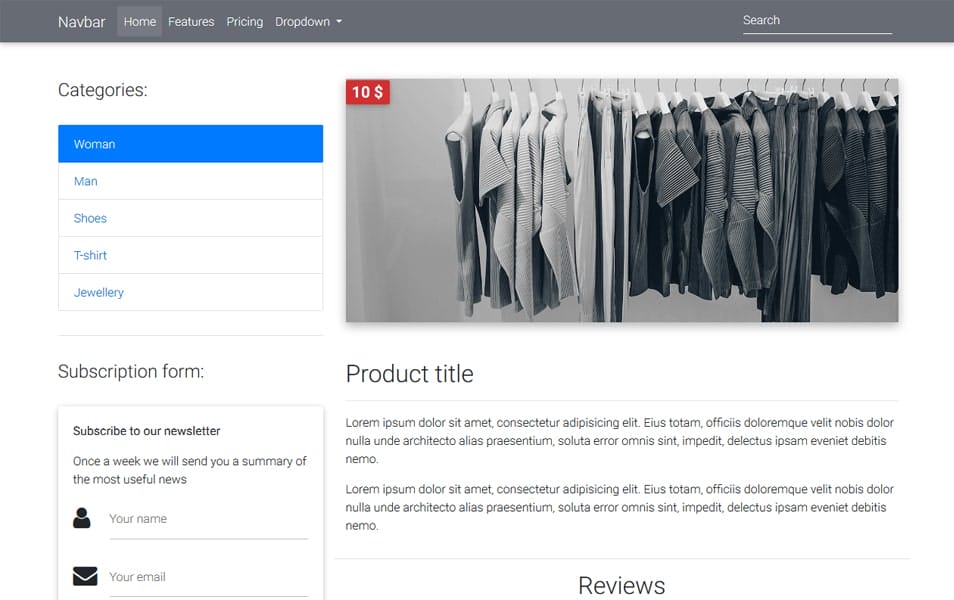This screenshot has width=954, height=600.
Task: Click inside the Search field
Action: (815, 20)
